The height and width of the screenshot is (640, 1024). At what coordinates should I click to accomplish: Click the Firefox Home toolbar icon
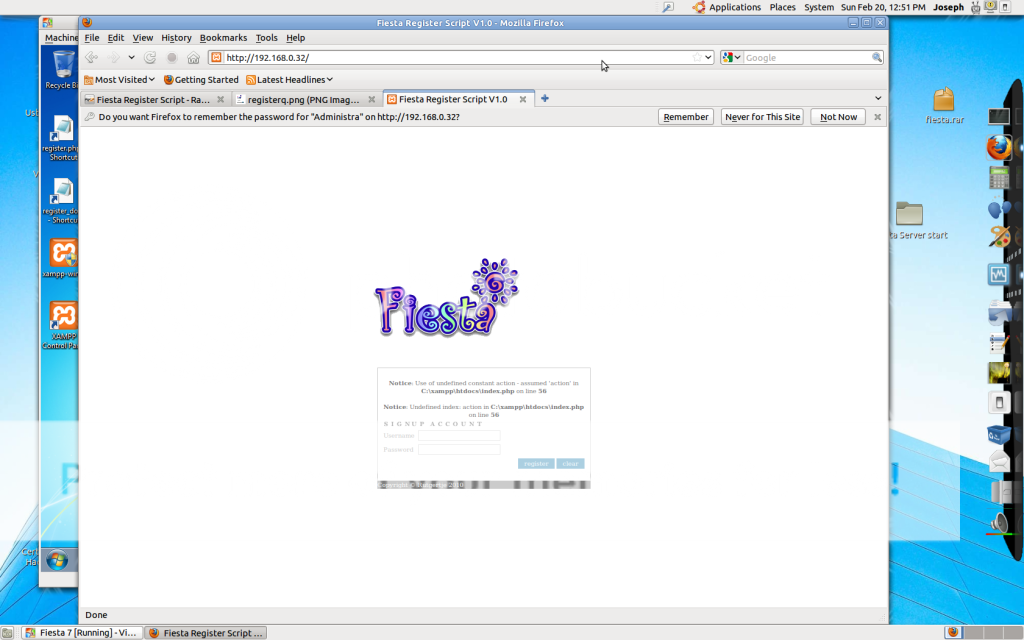pos(193,58)
